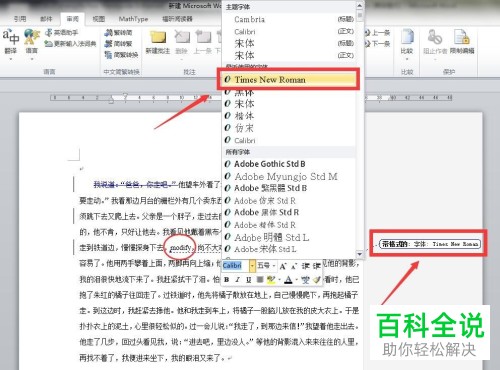Open the 比较 compare documents button
This screenshot has width=500, height=370.
point(407,43)
